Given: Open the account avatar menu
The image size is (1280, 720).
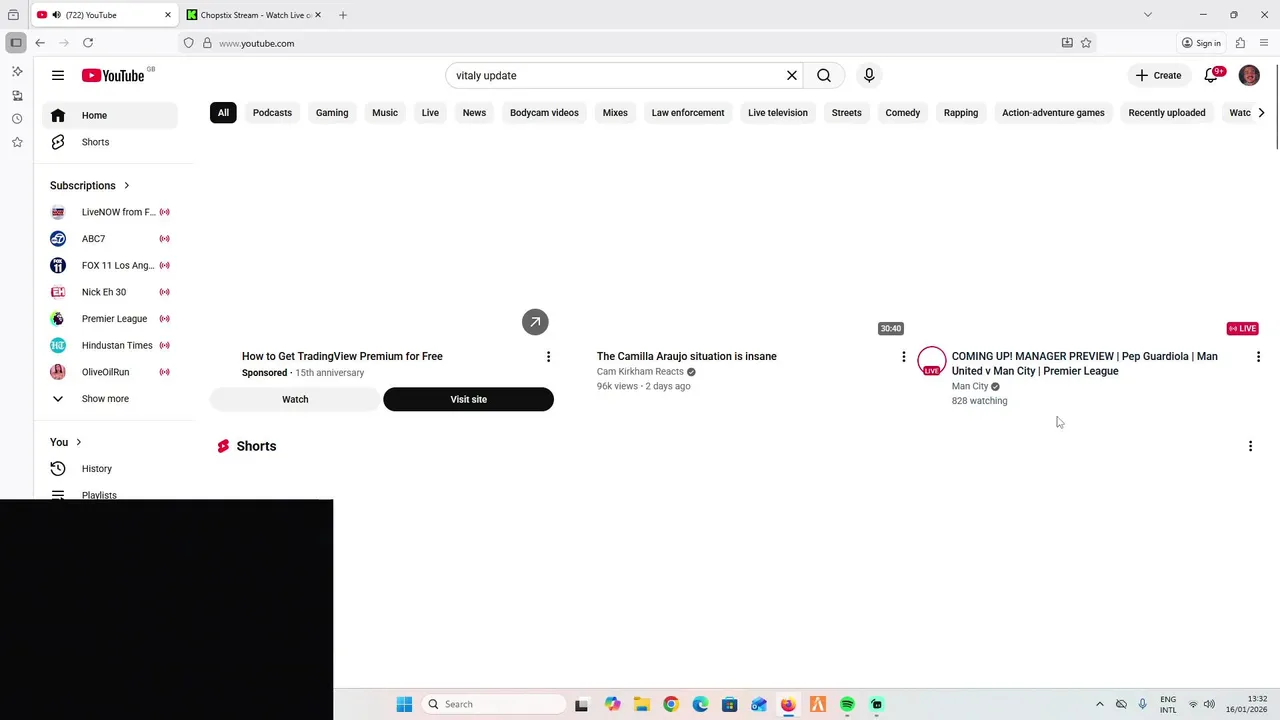Looking at the screenshot, I should pos(1249,75).
